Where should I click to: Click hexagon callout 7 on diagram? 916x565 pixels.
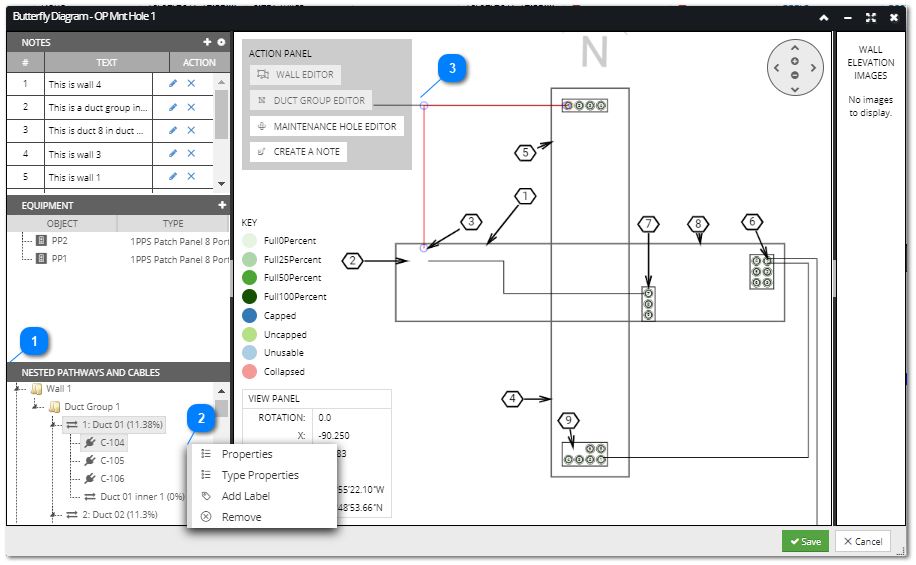[648, 224]
